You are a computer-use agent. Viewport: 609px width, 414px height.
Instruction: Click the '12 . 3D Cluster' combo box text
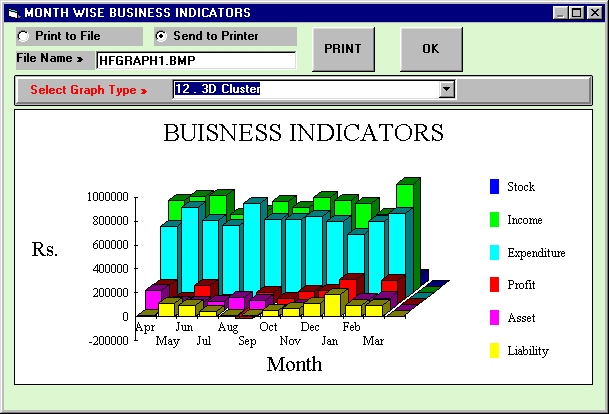pos(217,89)
